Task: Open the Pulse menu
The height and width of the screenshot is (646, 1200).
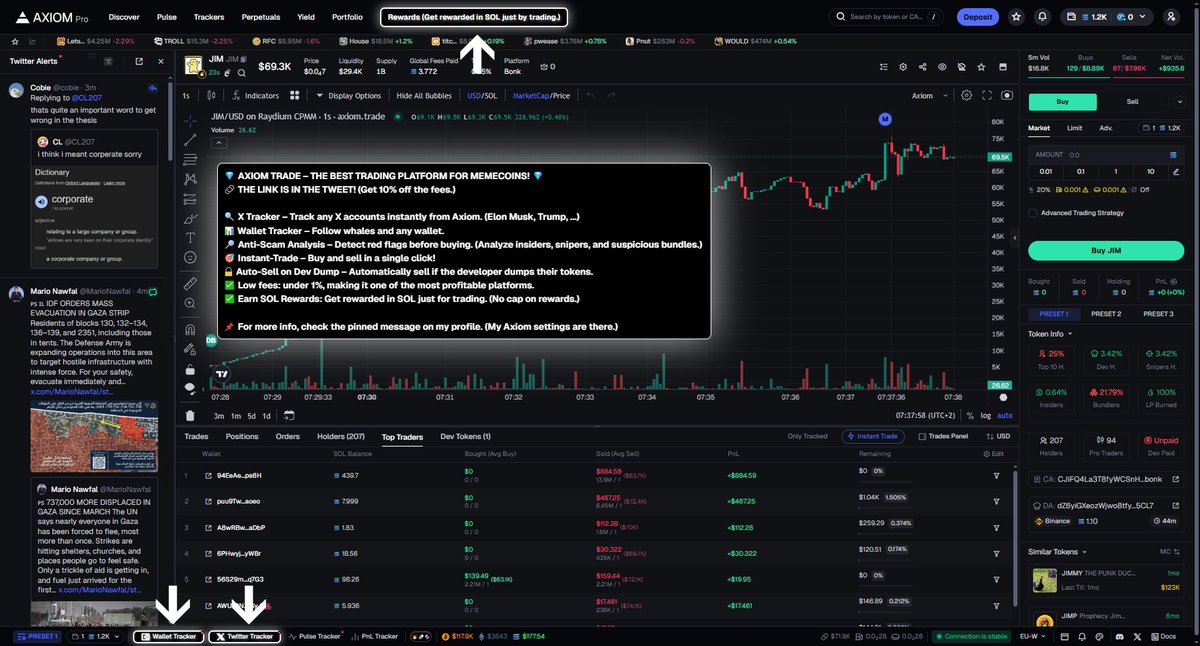Action: [x=167, y=17]
